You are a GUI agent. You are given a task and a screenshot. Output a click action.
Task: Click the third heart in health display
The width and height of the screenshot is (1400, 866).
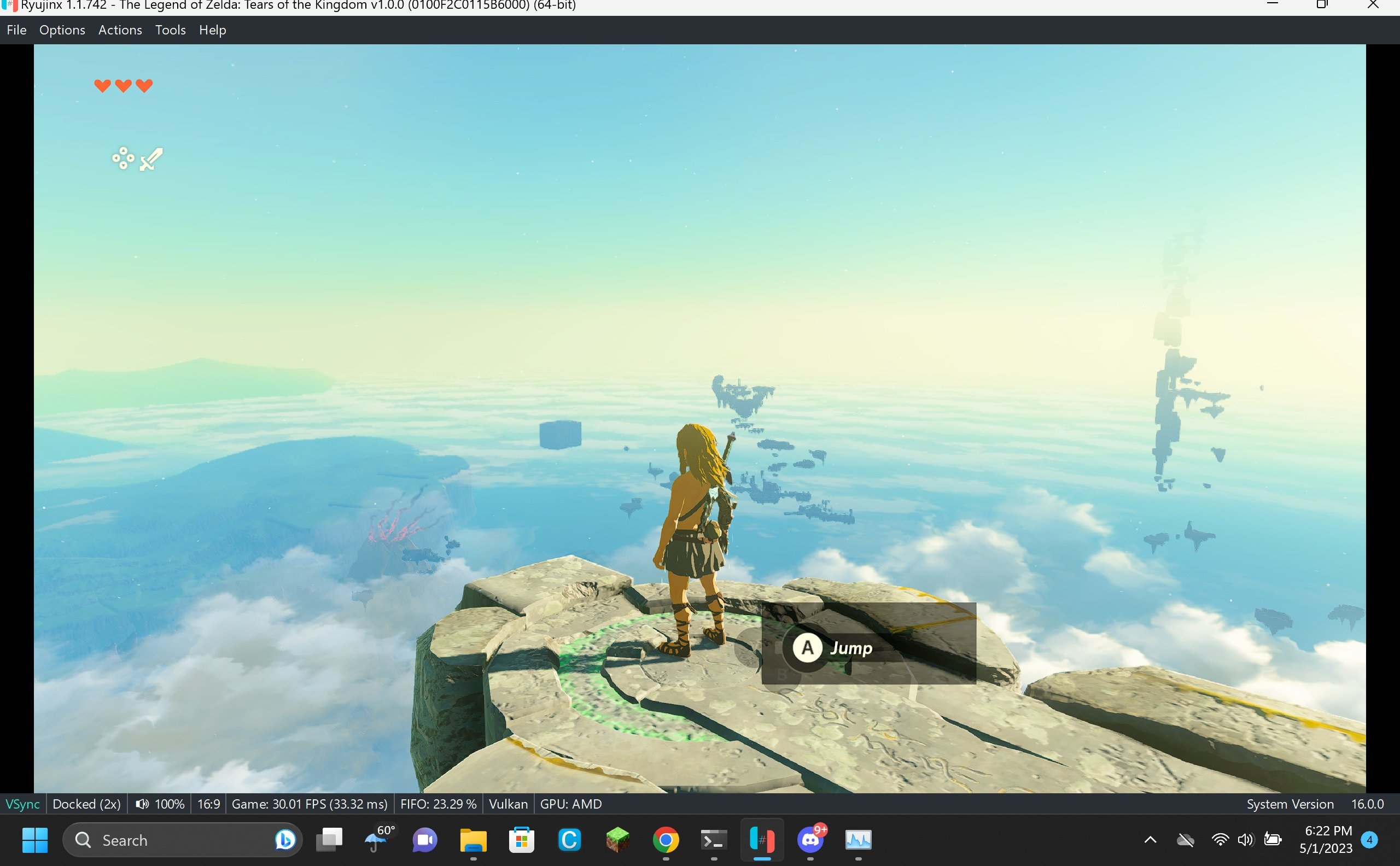[x=144, y=85]
